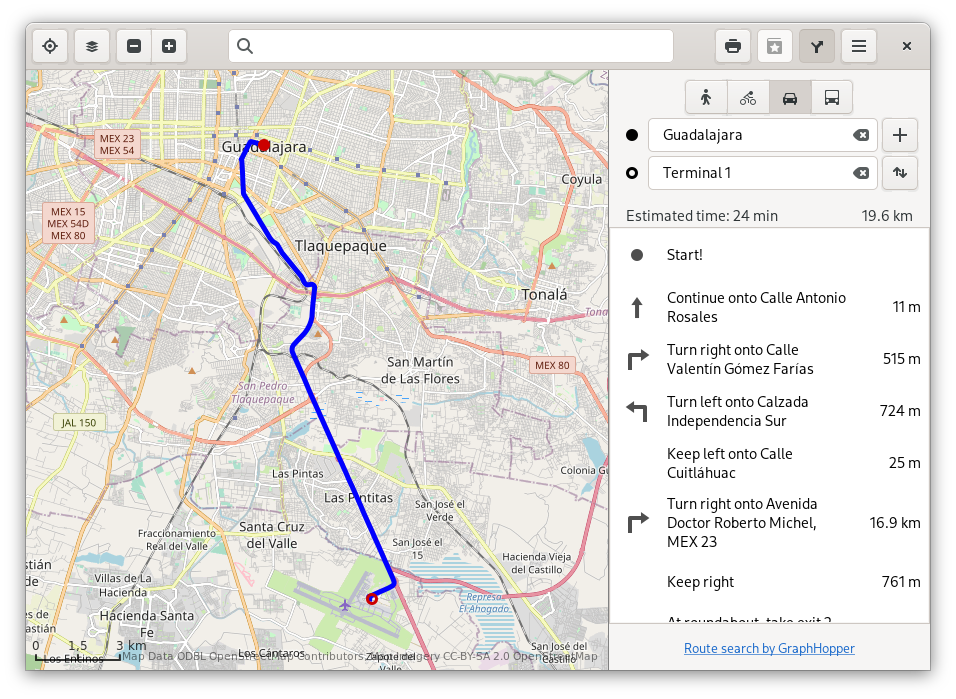Screen dimensions: 956x699
Task: Print the current route
Action: pyautogui.click(x=733, y=46)
